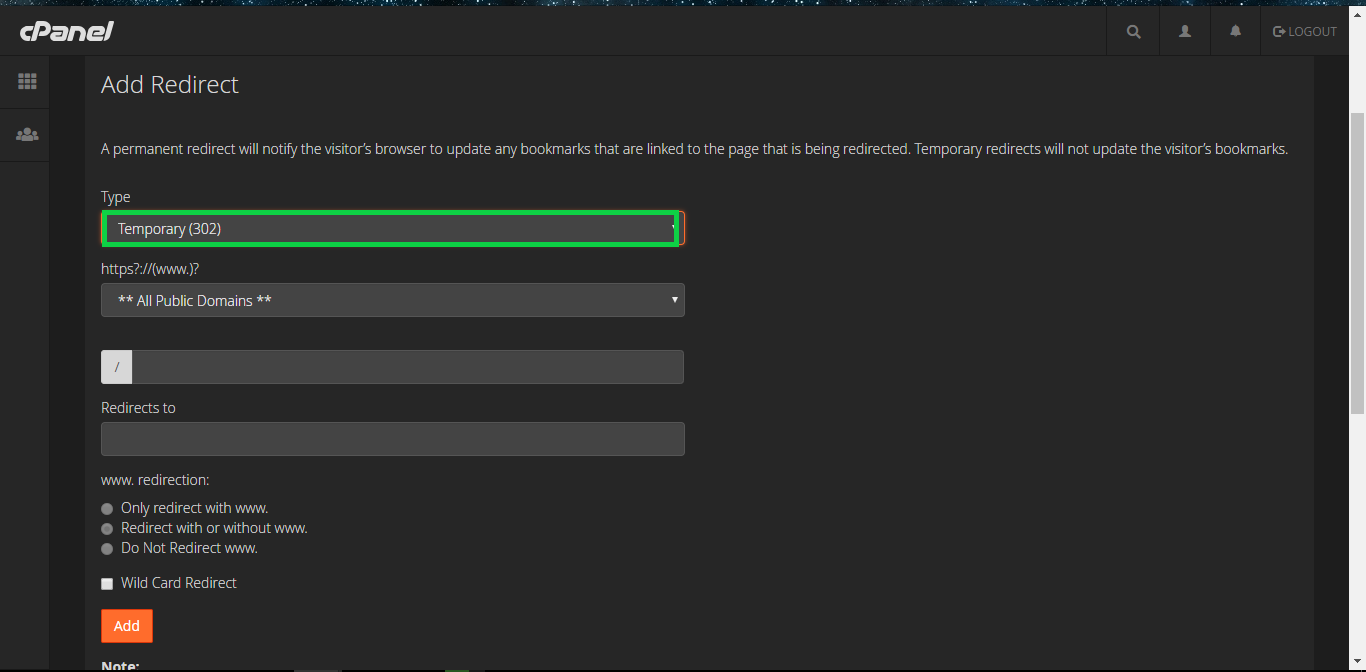Select Only redirect with www.
The width and height of the screenshot is (1366, 672).
[107, 509]
